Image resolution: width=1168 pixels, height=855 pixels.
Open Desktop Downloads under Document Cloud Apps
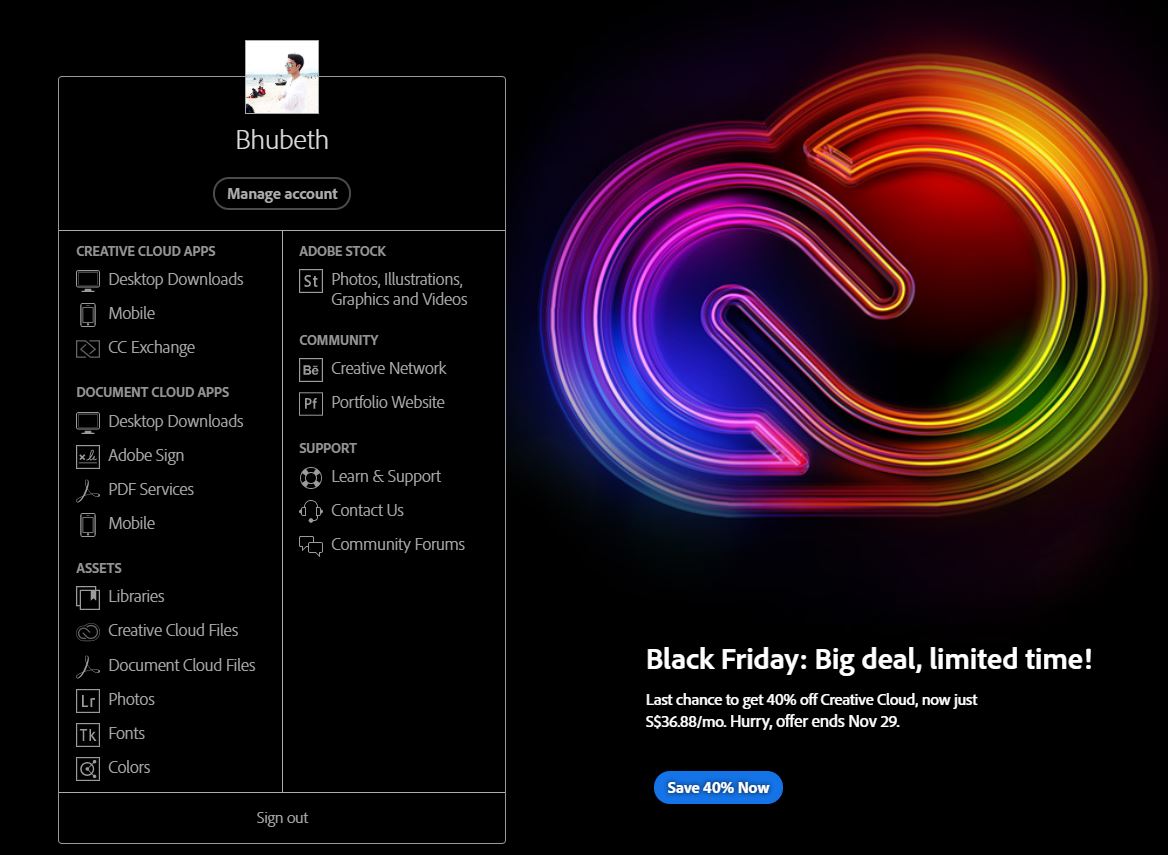pyautogui.click(x=176, y=422)
